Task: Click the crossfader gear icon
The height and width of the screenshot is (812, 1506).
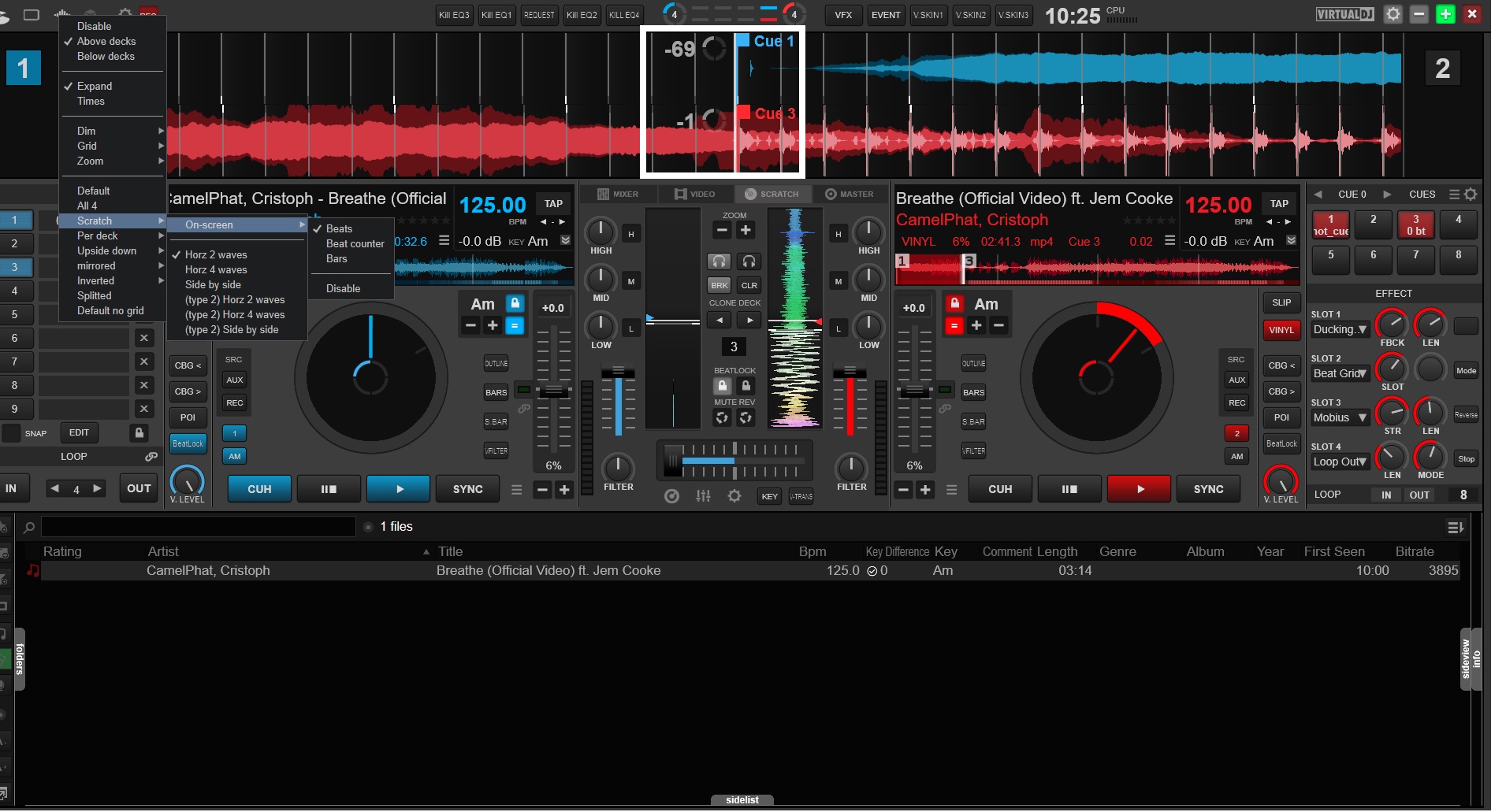Action: (734, 496)
